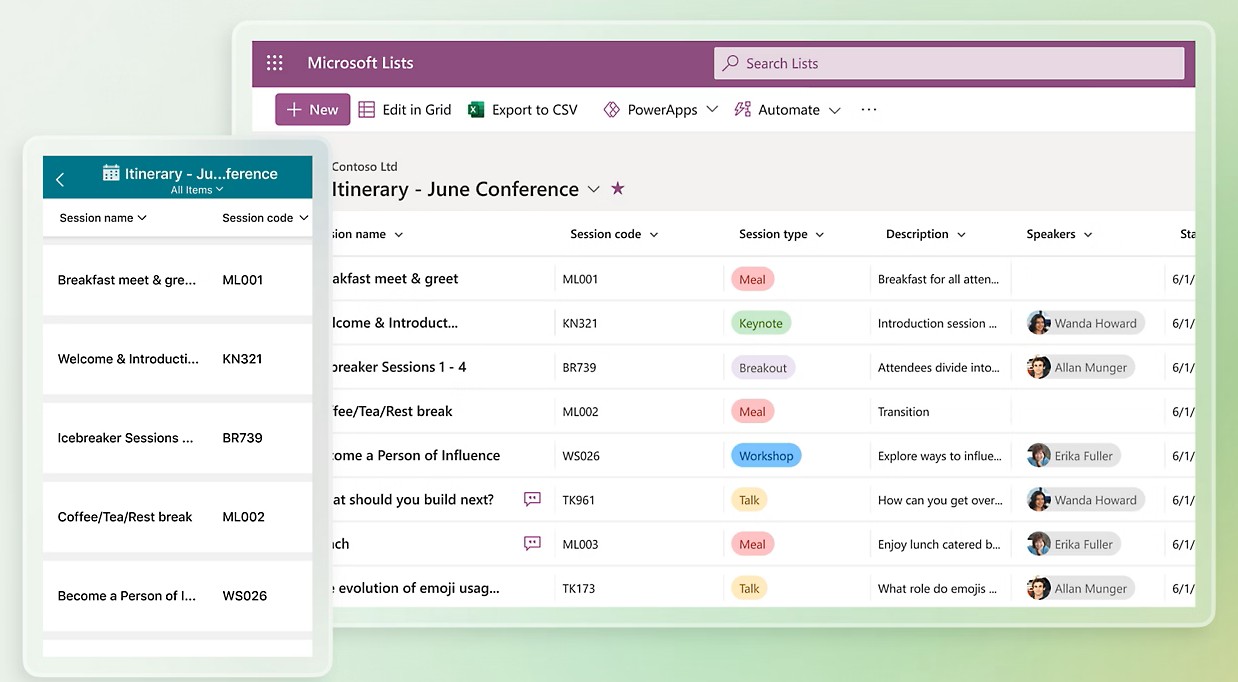Click Wanda Howard's avatar in KN321 row

point(1039,323)
